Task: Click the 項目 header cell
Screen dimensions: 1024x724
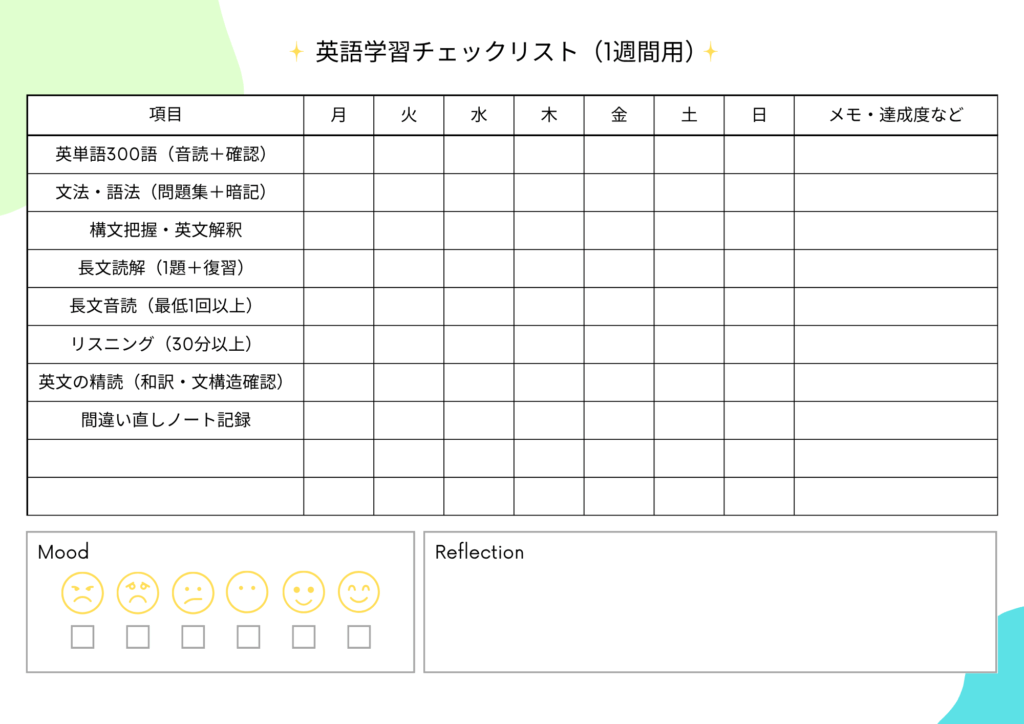Action: point(166,115)
